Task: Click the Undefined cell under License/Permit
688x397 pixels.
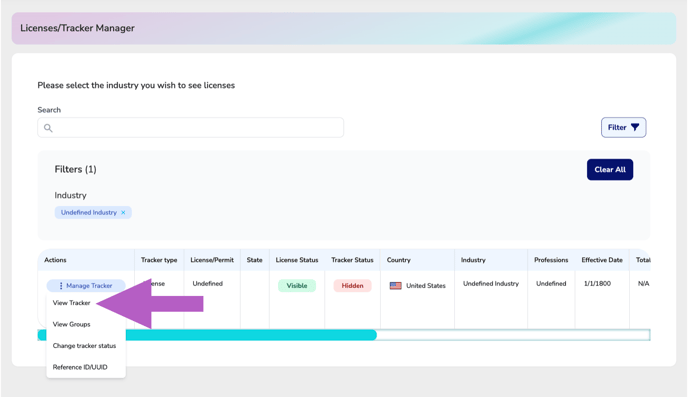Action: tap(208, 283)
